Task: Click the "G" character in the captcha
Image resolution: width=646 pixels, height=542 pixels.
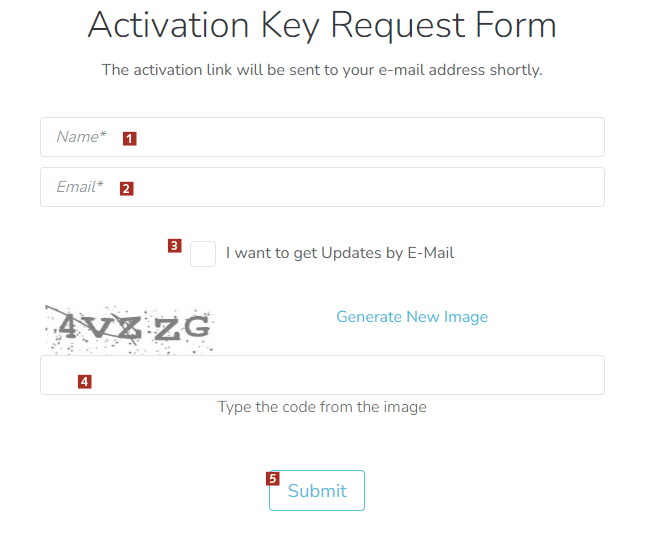Action: click(196, 327)
